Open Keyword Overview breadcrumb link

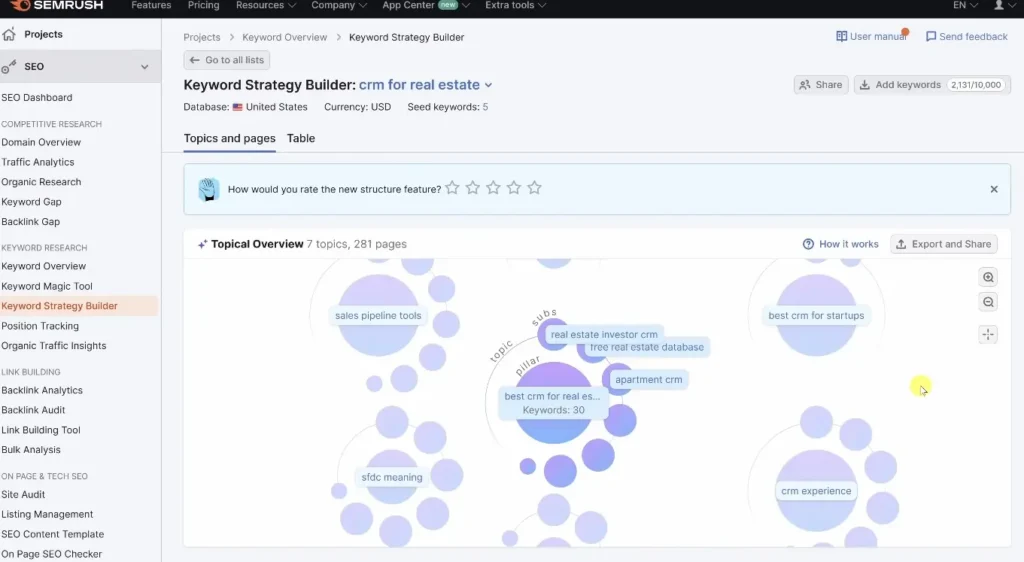pyautogui.click(x=285, y=37)
